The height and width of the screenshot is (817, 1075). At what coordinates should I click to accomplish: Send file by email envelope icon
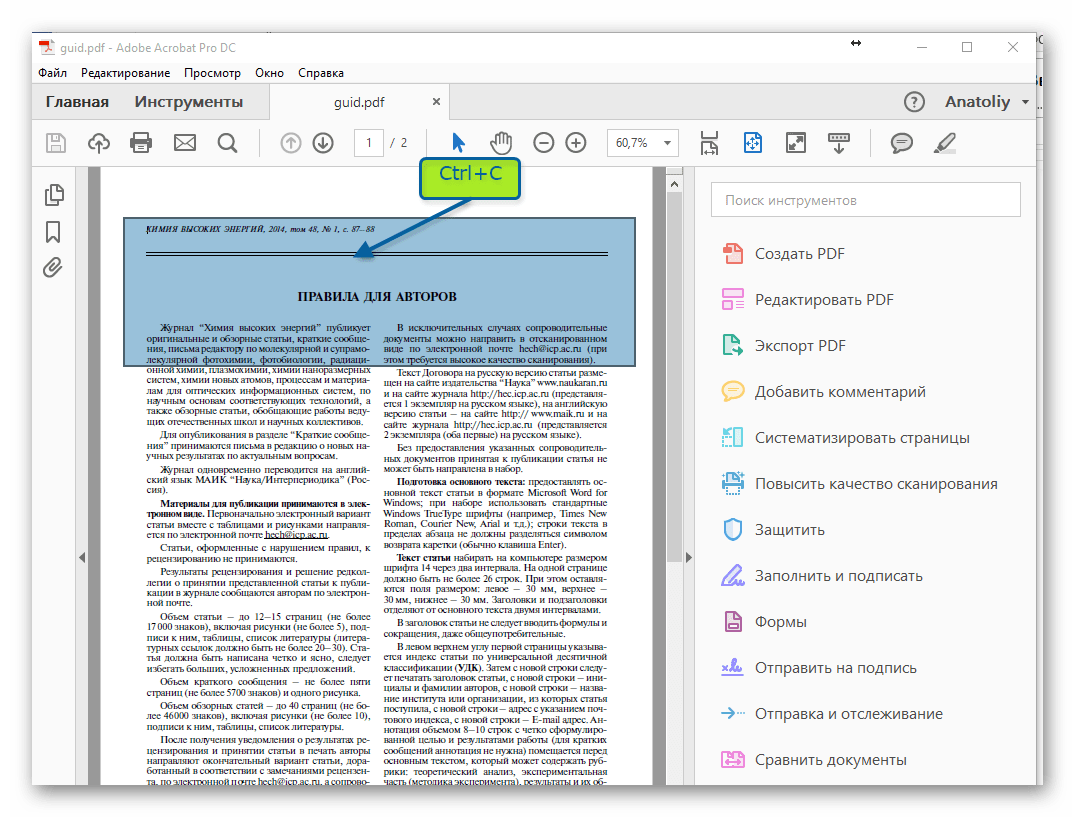185,143
